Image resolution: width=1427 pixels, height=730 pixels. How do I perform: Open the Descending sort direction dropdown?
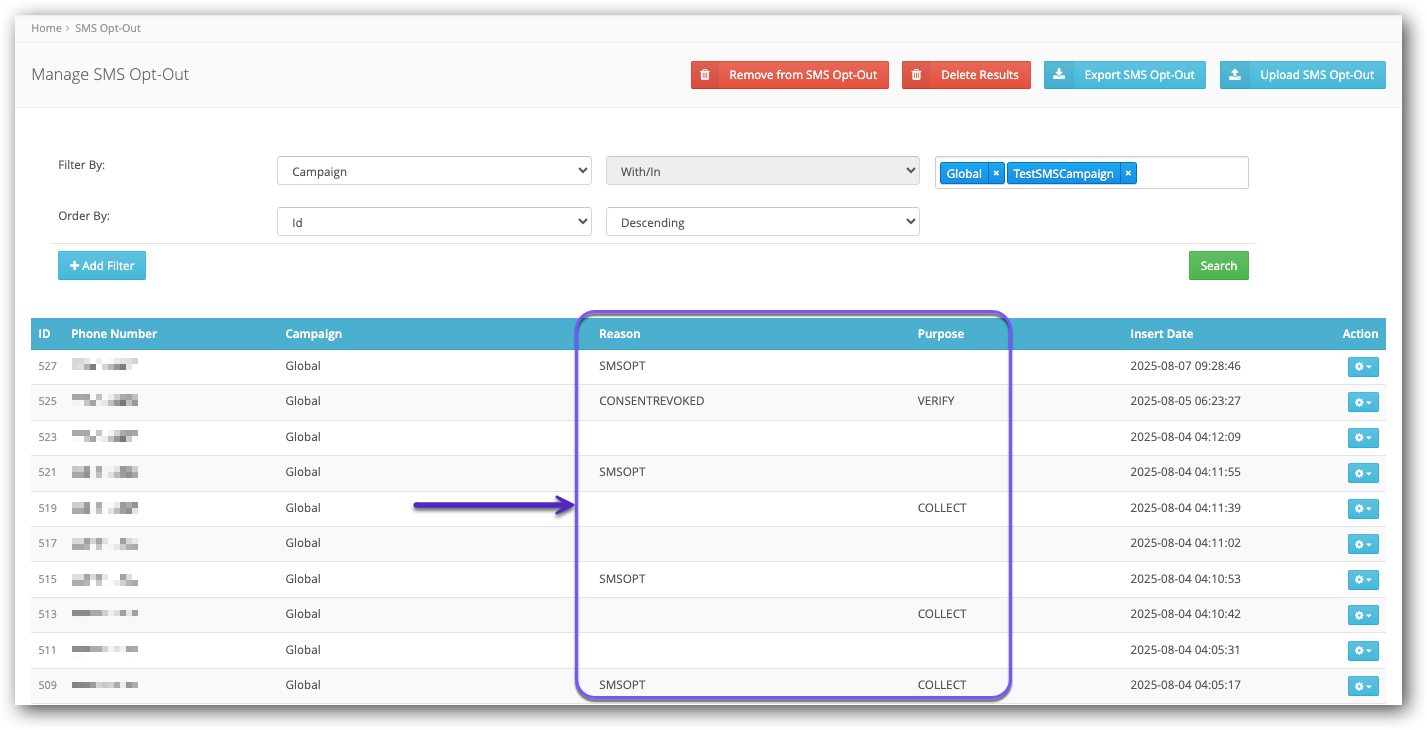coord(762,222)
